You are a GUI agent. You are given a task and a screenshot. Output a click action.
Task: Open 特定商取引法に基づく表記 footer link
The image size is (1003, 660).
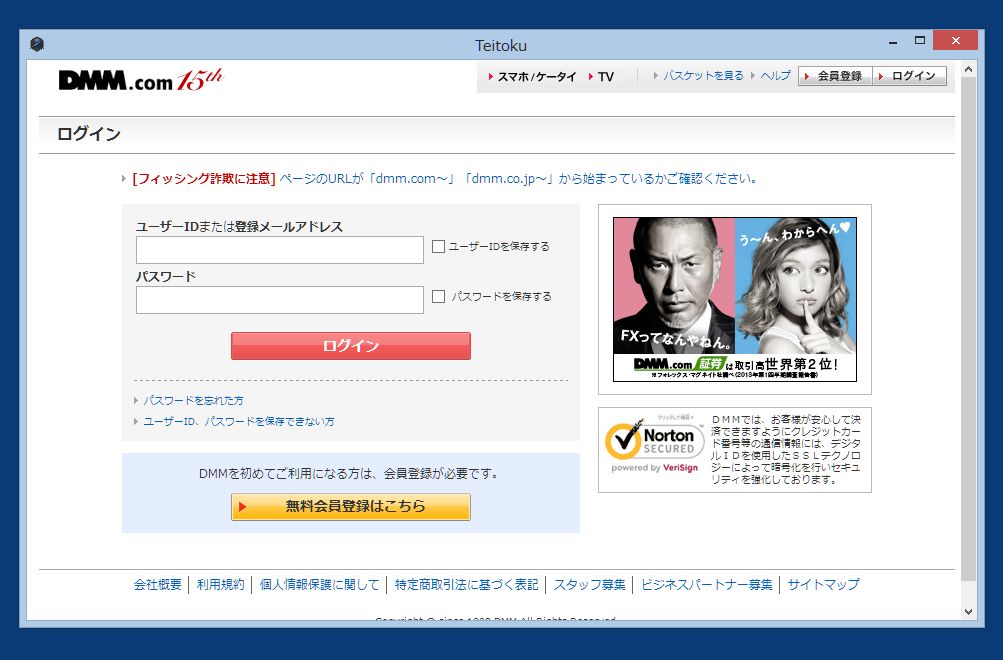pyautogui.click(x=466, y=585)
